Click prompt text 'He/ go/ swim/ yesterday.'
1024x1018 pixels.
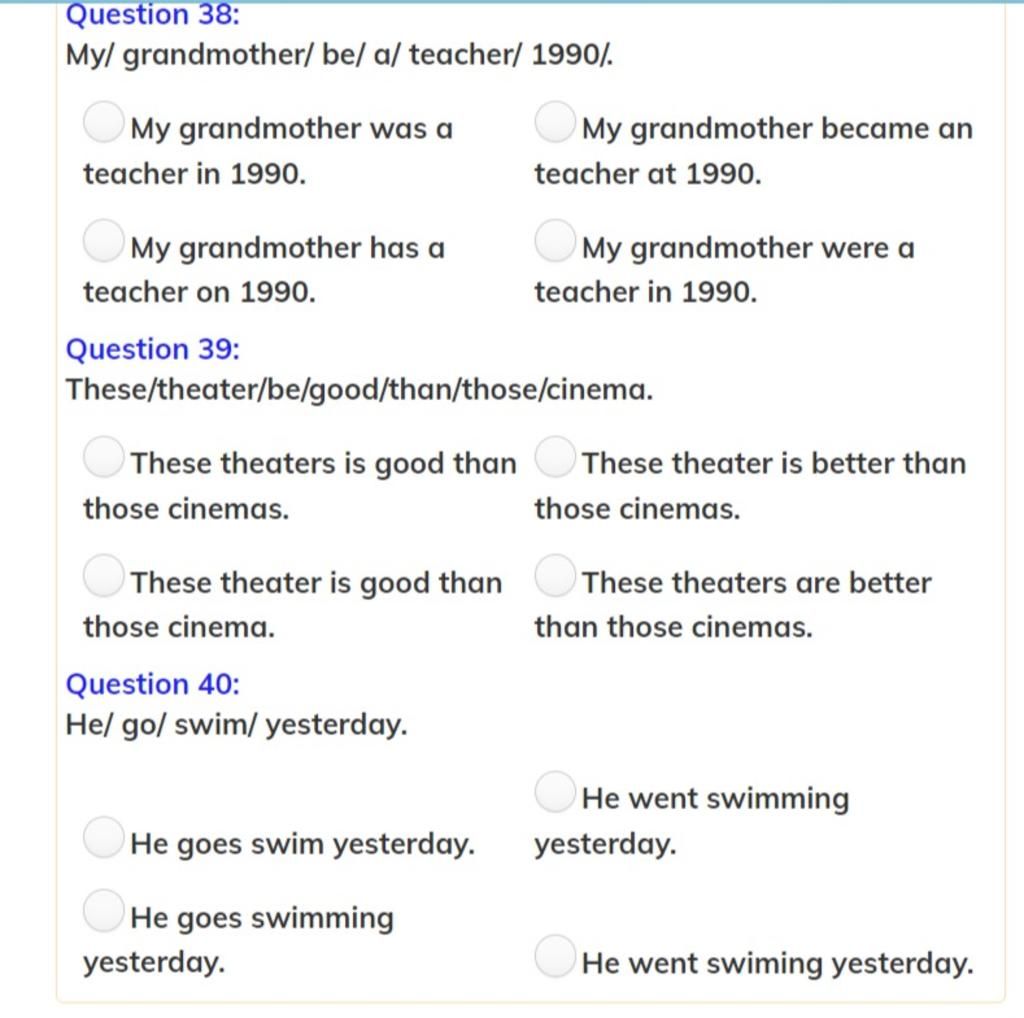(x=236, y=725)
